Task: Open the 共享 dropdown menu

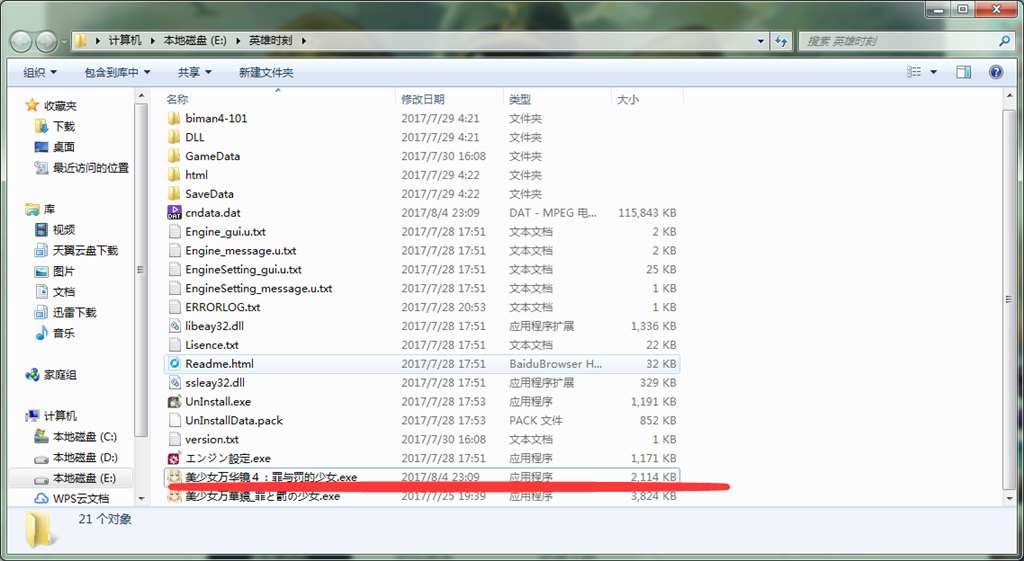Action: tap(194, 73)
